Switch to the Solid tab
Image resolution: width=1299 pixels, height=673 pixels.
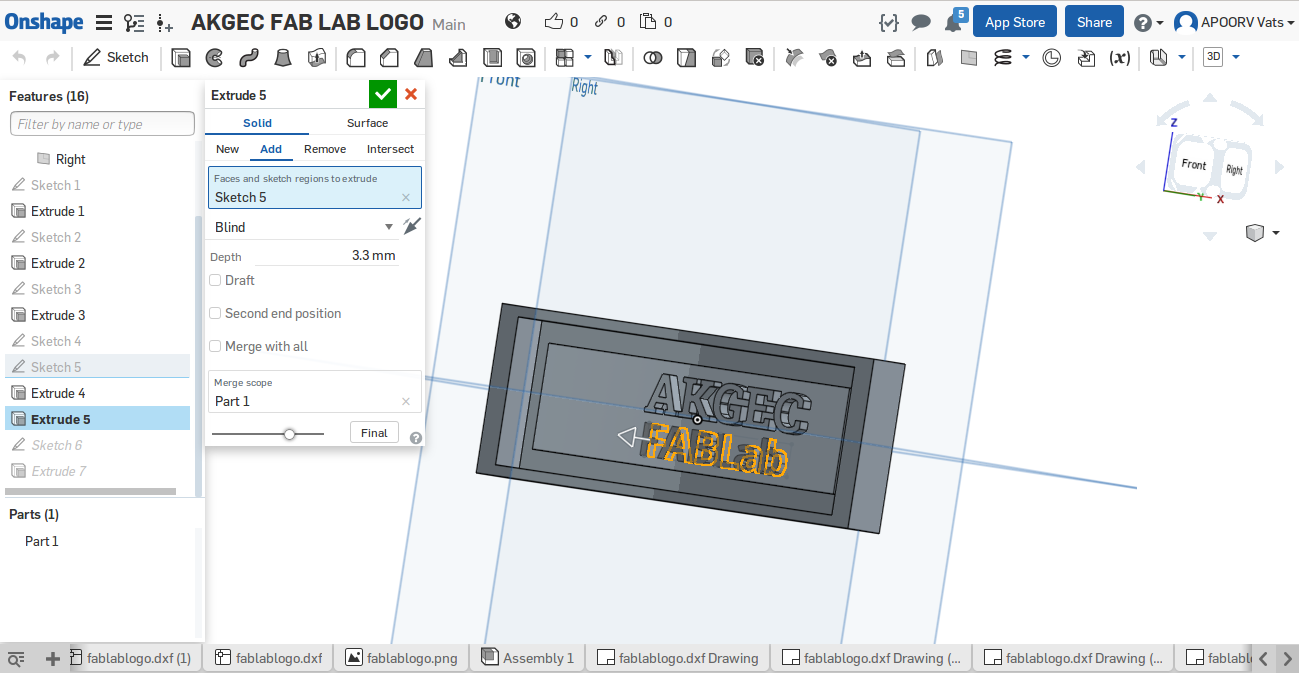click(257, 123)
